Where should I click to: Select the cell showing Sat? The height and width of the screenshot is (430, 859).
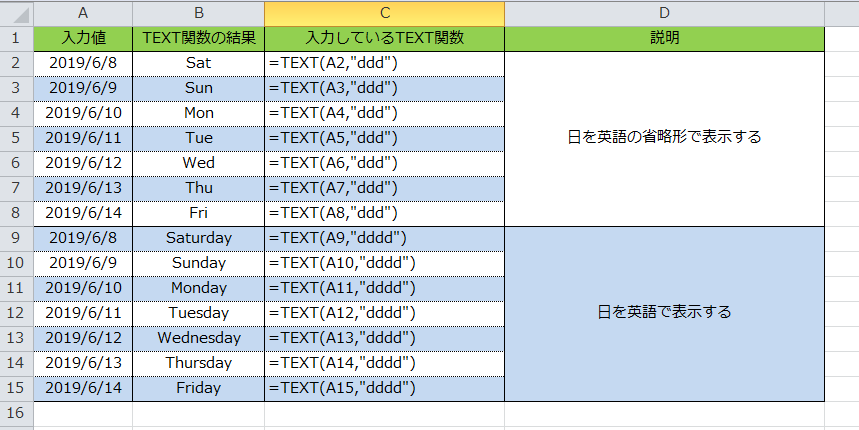tap(198, 63)
